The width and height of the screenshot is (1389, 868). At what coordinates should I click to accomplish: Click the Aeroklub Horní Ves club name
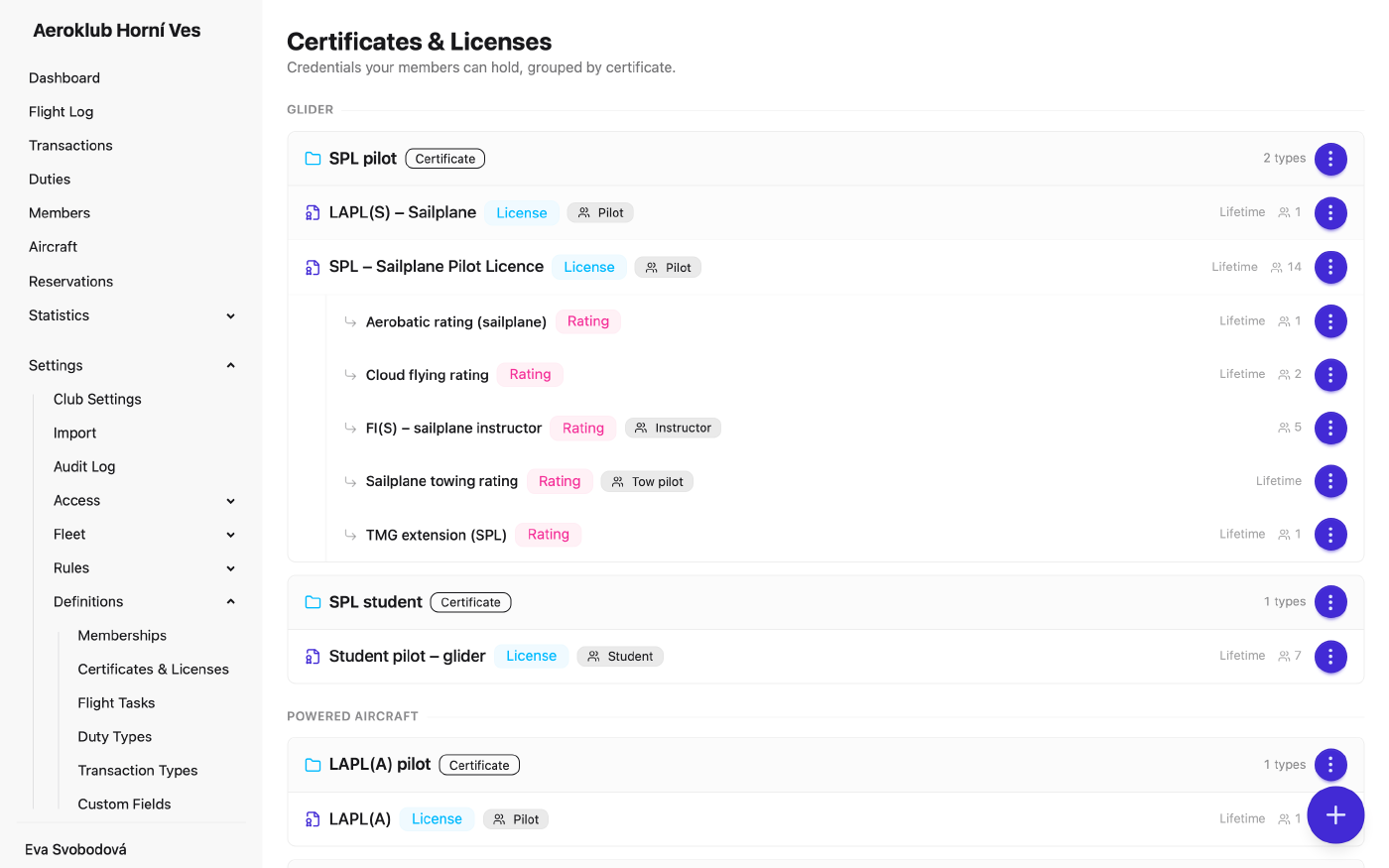(117, 31)
